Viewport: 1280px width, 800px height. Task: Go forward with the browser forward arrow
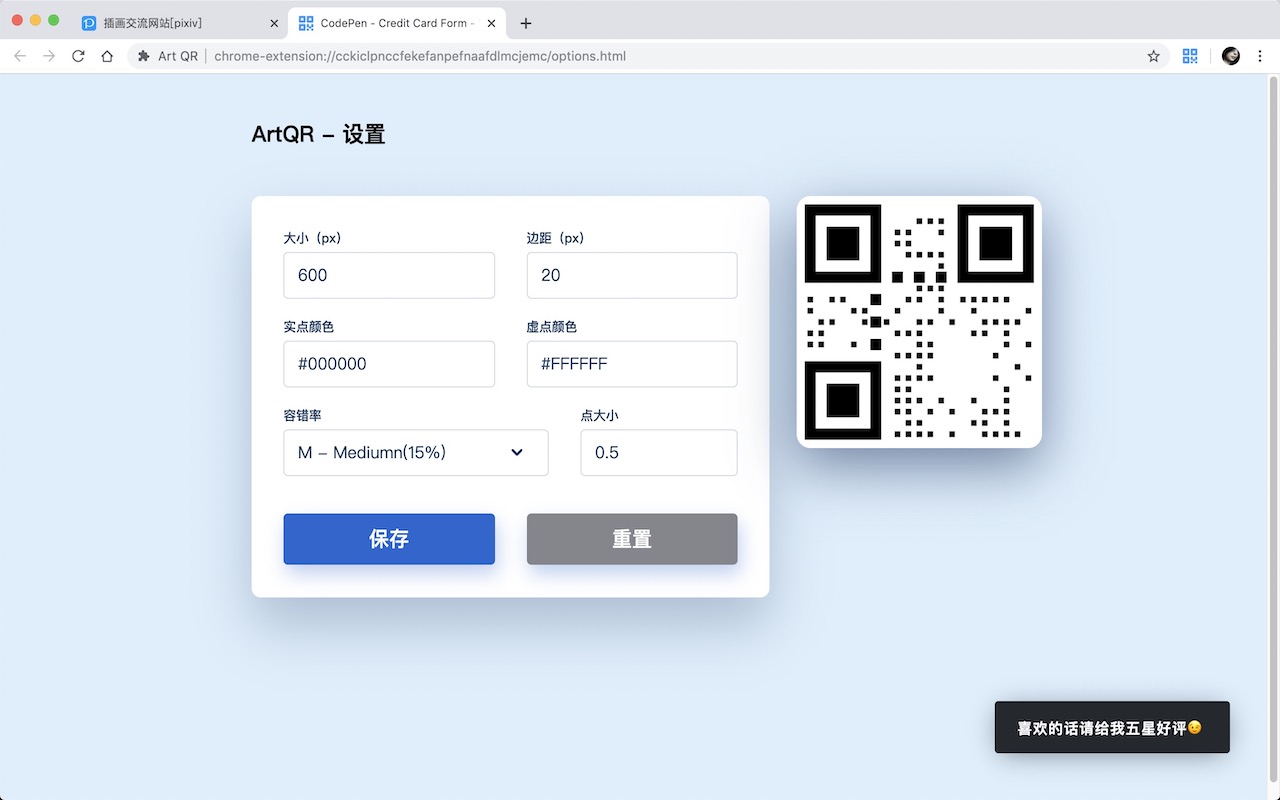pyautogui.click(x=49, y=56)
